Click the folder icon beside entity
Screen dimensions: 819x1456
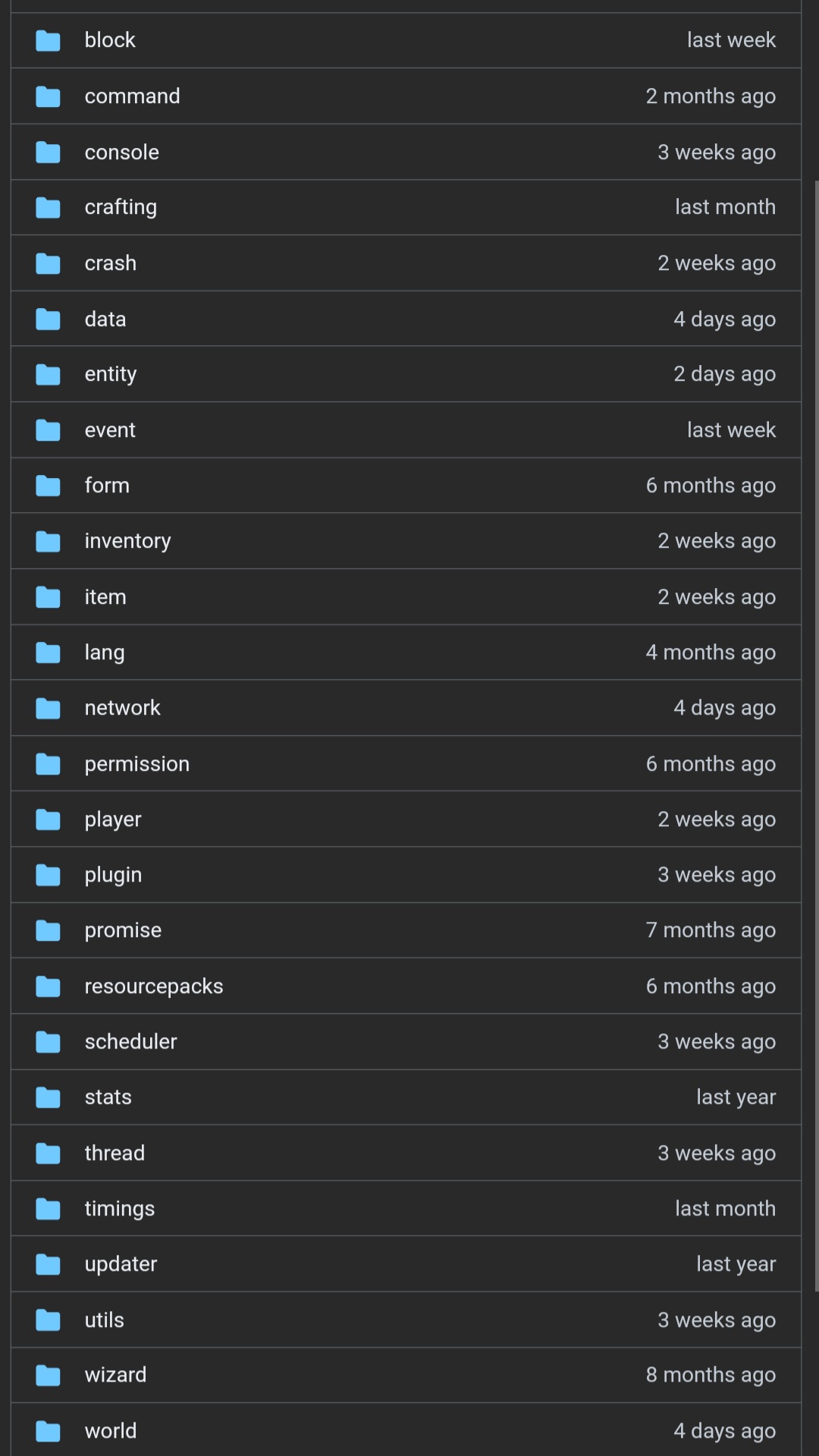[x=48, y=374]
